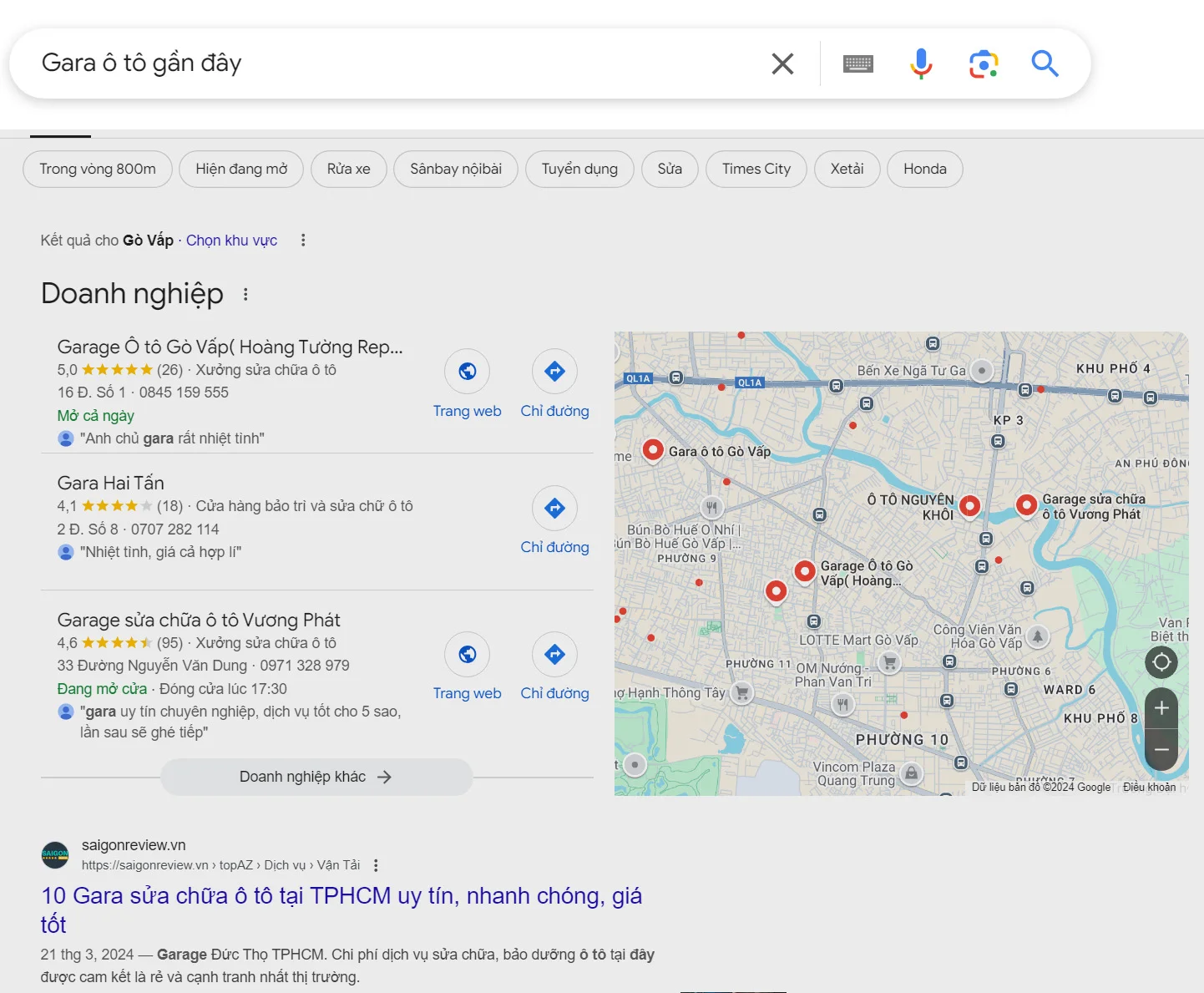Click the blue magnifier search icon
Screen dimensions: 1204x993
point(1045,63)
